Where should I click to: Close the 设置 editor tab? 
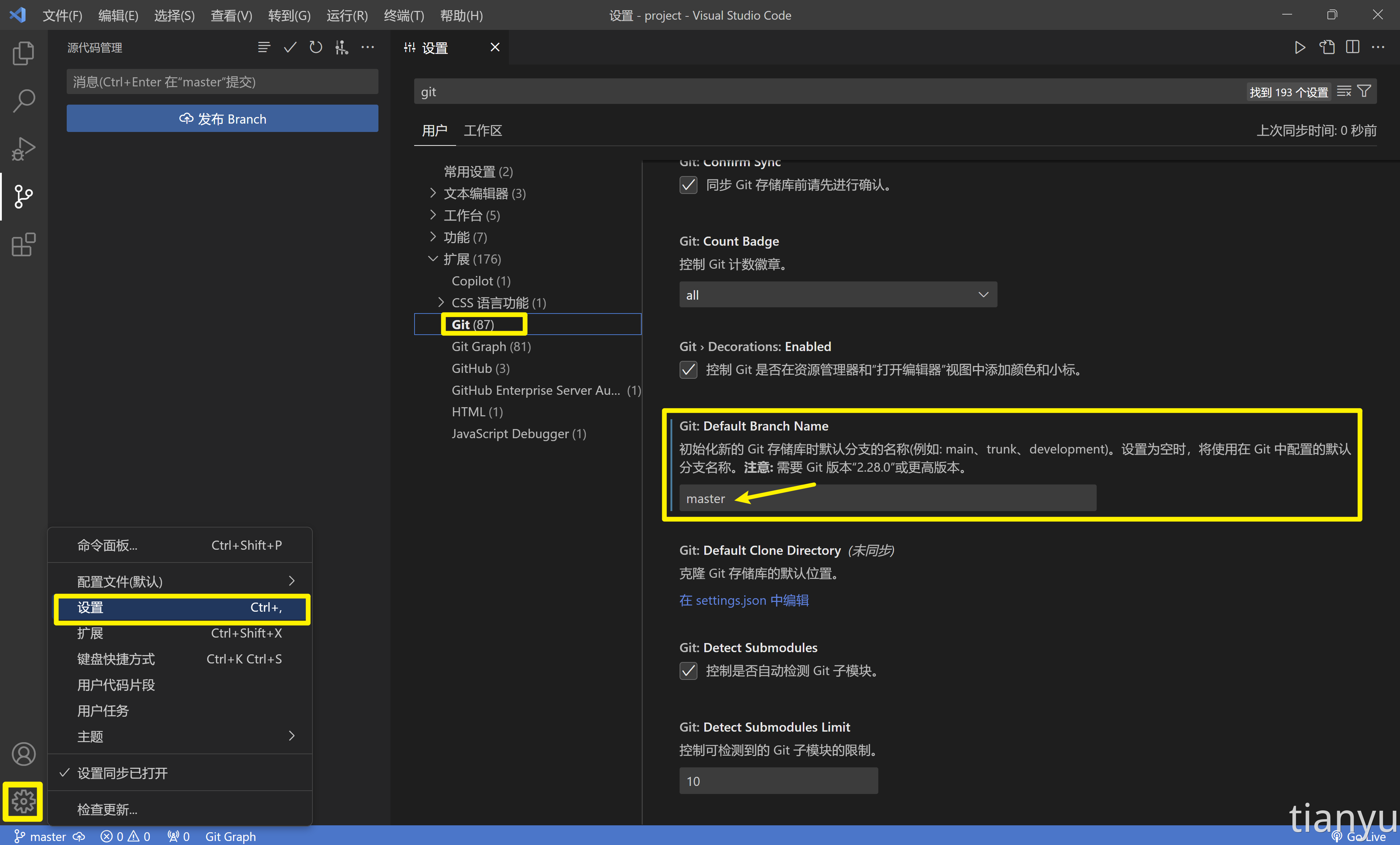pyautogui.click(x=495, y=47)
